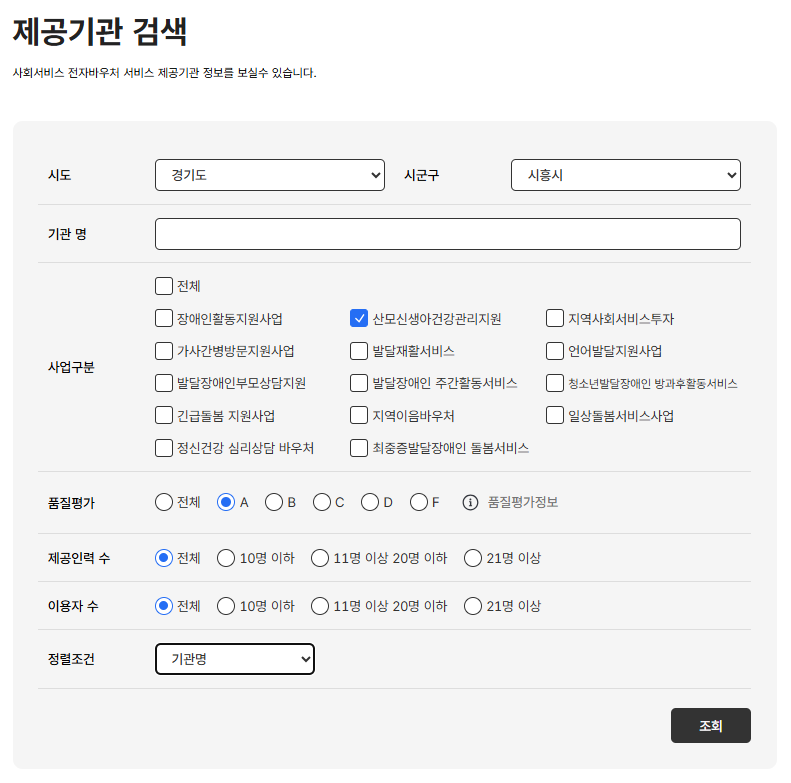The height and width of the screenshot is (783, 791).
Task: Uncheck the 산모신생아건강관리지원 checkbox
Action: (359, 318)
